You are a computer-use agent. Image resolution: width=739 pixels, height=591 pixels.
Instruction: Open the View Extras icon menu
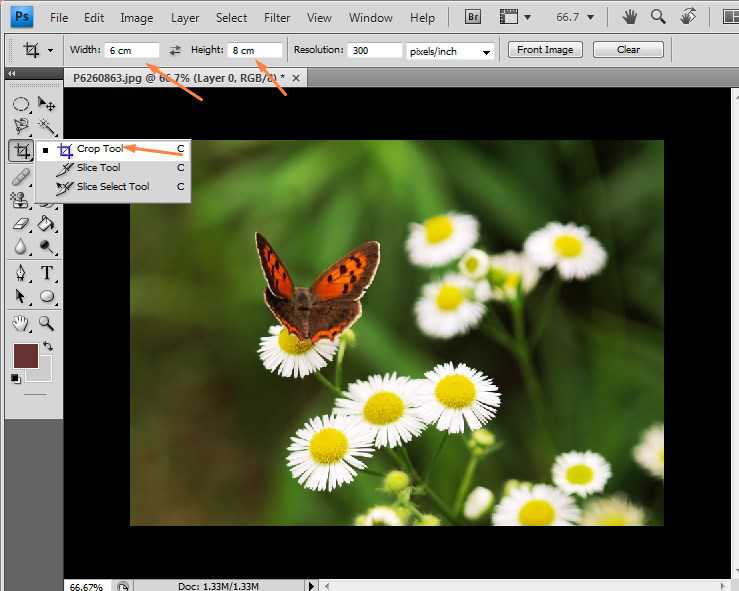click(x=515, y=17)
